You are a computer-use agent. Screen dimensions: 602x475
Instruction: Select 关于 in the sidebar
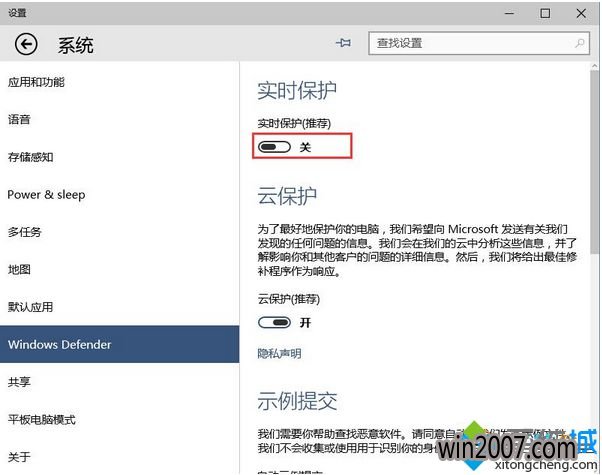click(x=19, y=457)
